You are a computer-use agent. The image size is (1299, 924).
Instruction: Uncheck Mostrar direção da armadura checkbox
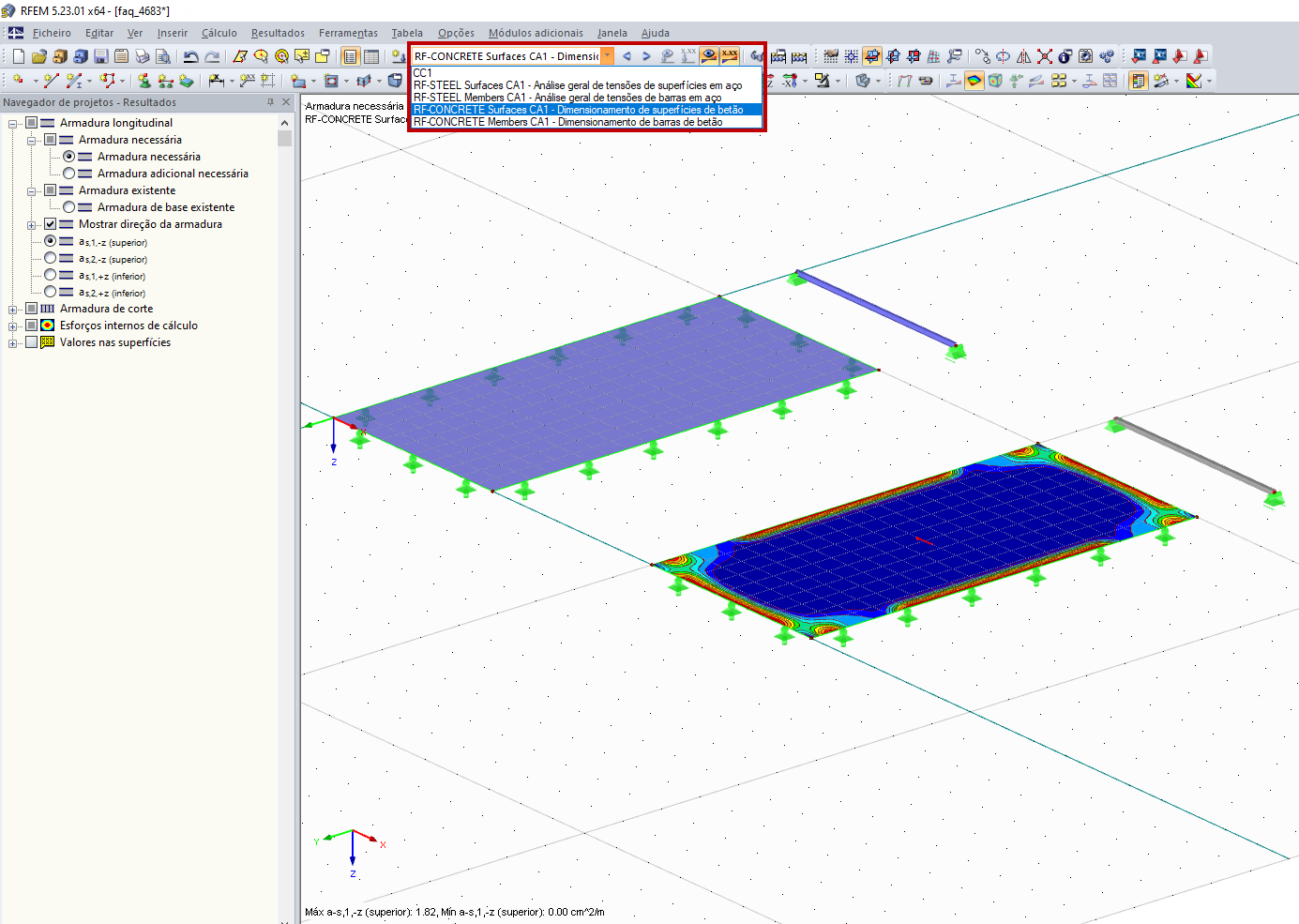pos(50,224)
